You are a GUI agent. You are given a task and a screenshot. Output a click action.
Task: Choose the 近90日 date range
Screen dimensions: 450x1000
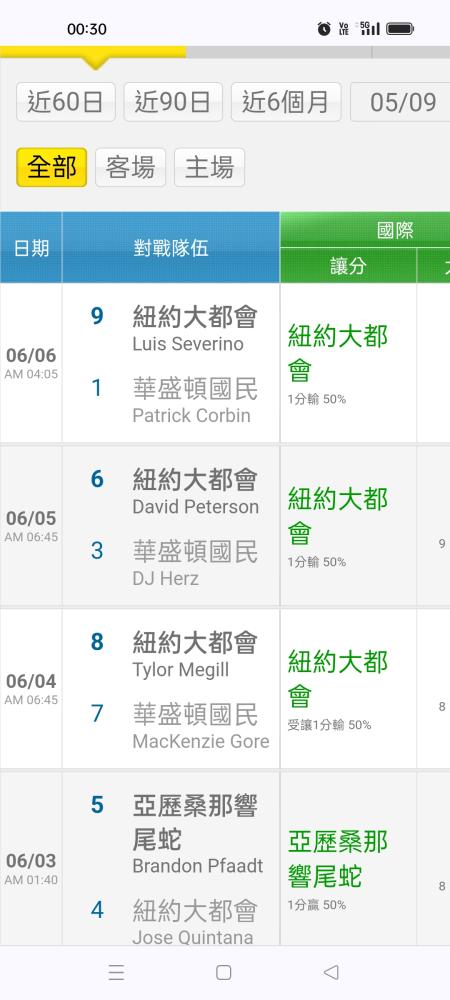click(173, 102)
